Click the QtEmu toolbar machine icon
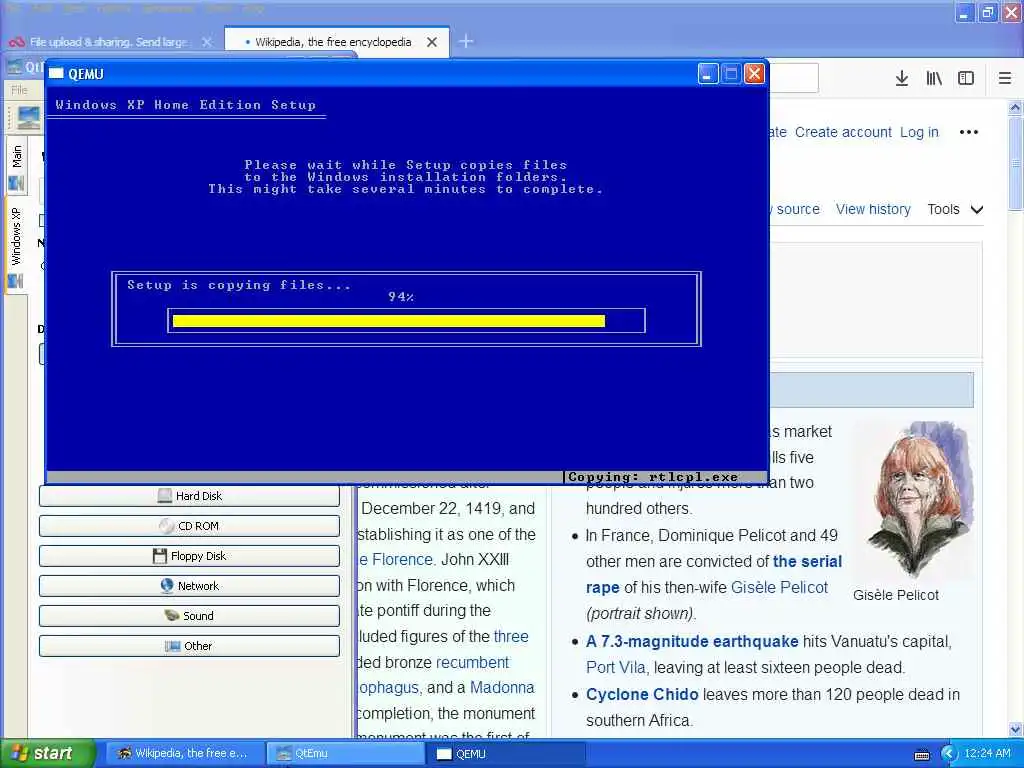This screenshot has width=1024, height=768. point(29,118)
